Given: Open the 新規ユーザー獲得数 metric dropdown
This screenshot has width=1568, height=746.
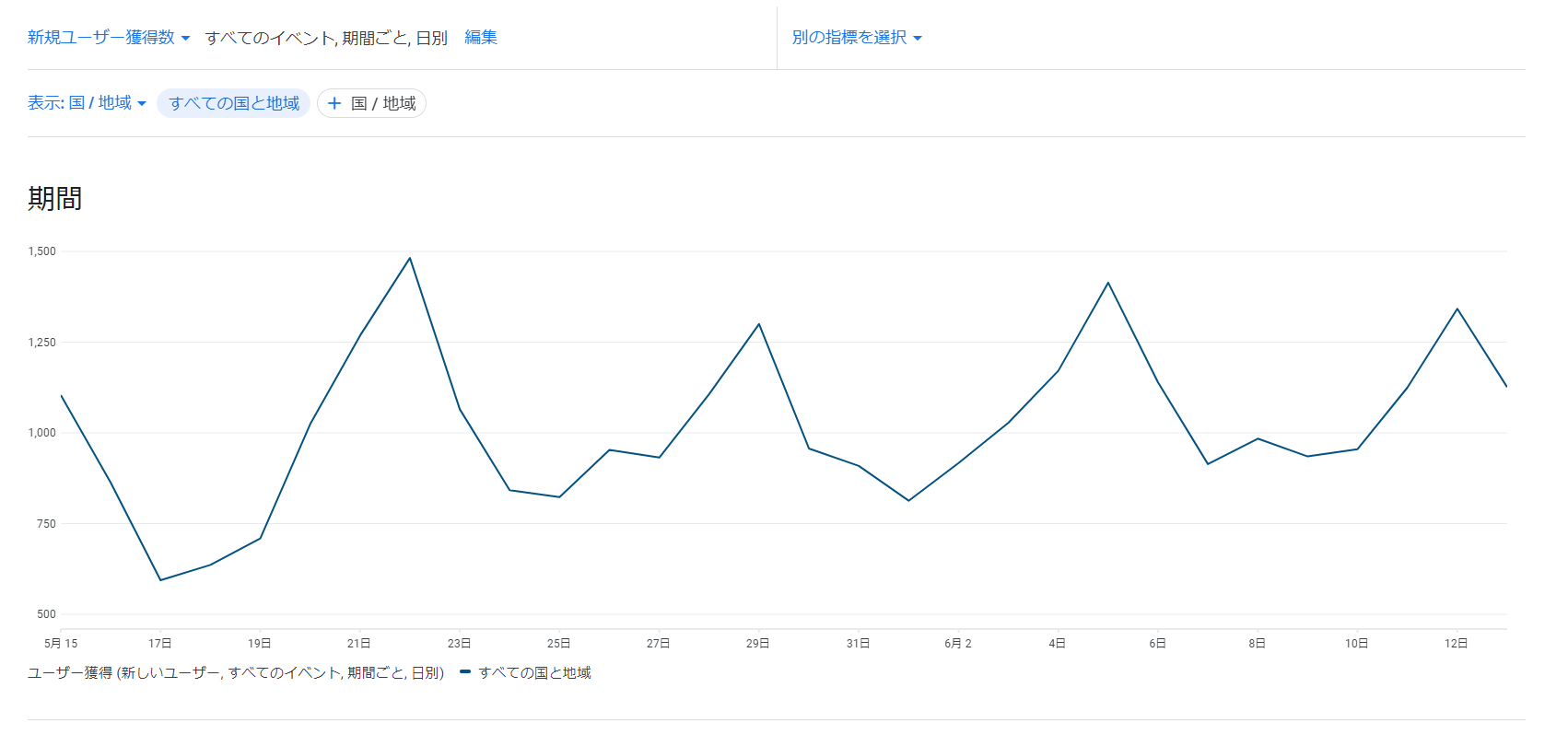Looking at the screenshot, I should [x=101, y=38].
